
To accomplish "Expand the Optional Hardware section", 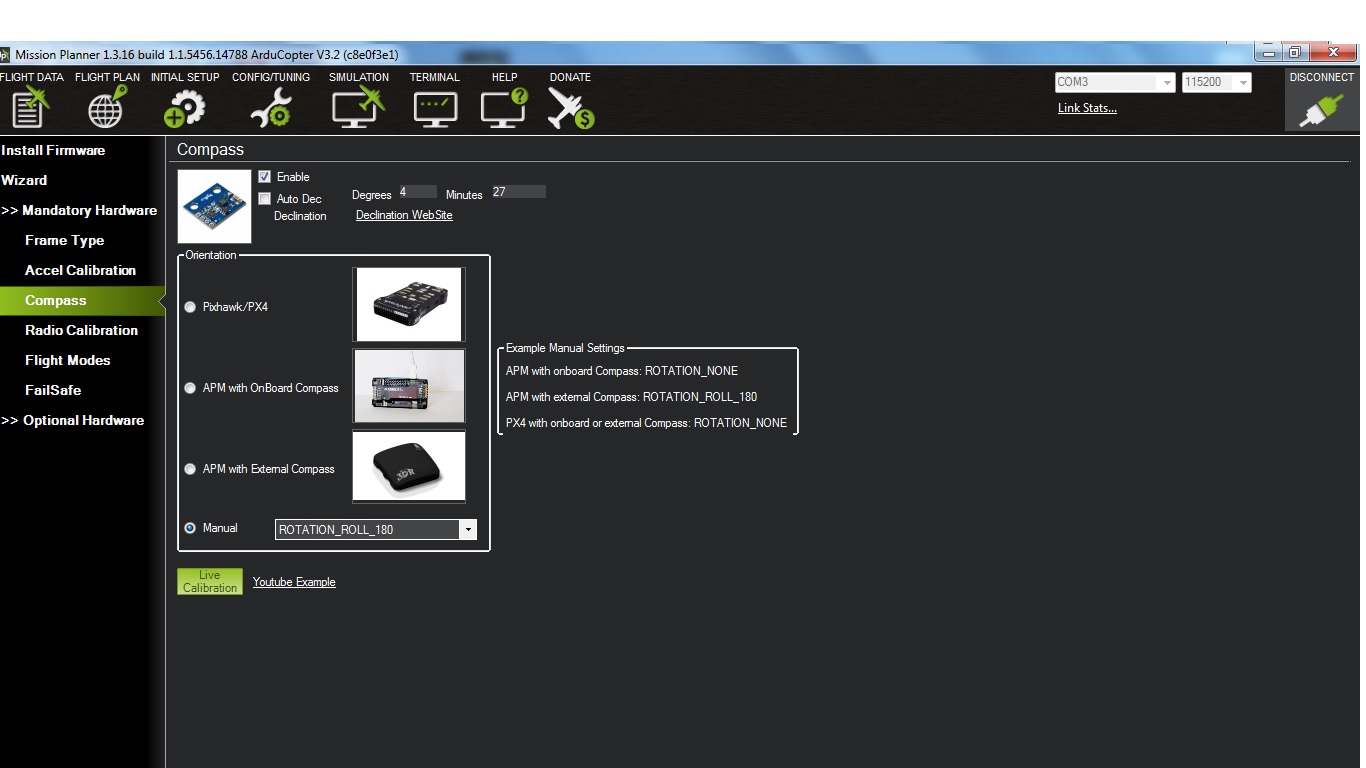I will 72,420.
